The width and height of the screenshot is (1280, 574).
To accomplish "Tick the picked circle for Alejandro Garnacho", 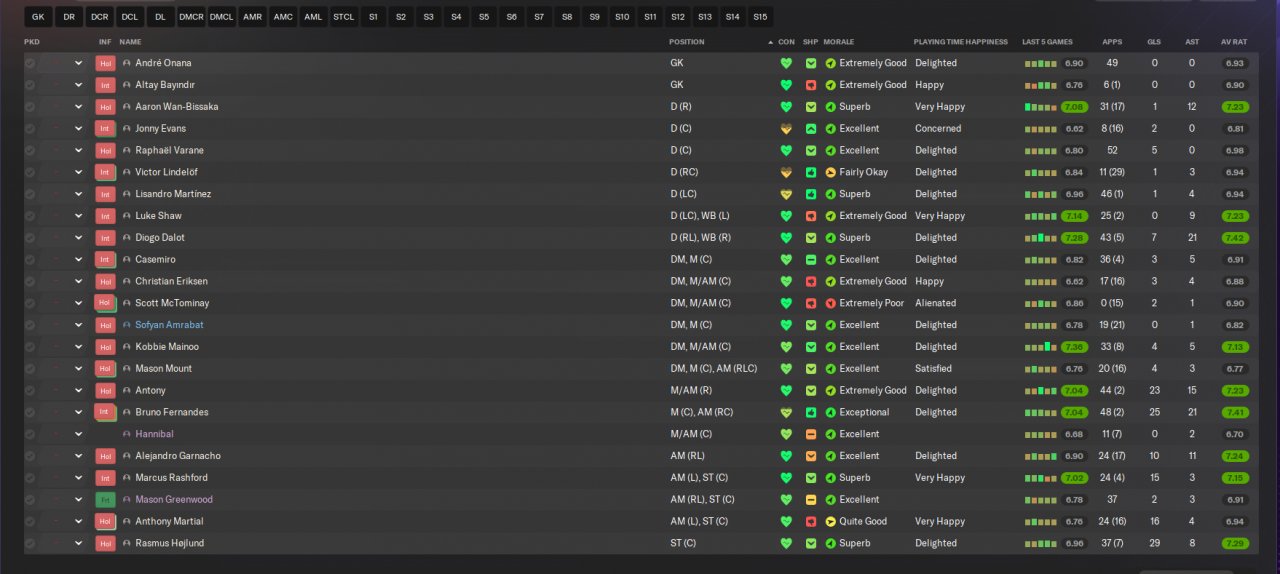I will (x=30, y=456).
